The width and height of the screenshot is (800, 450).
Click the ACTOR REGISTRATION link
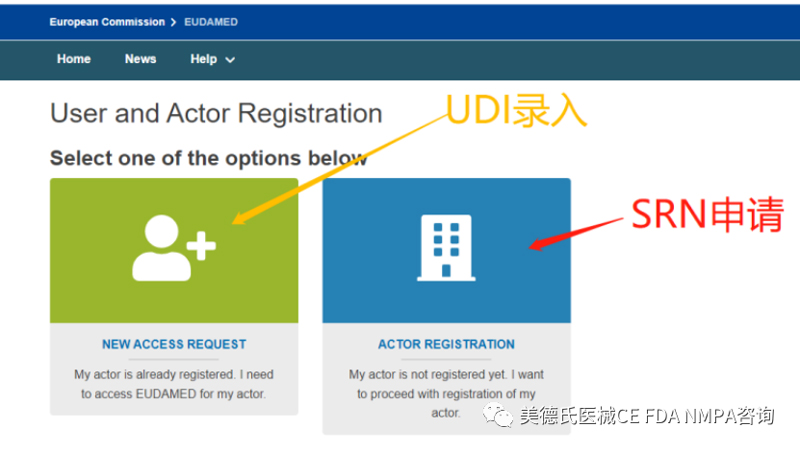[446, 344]
